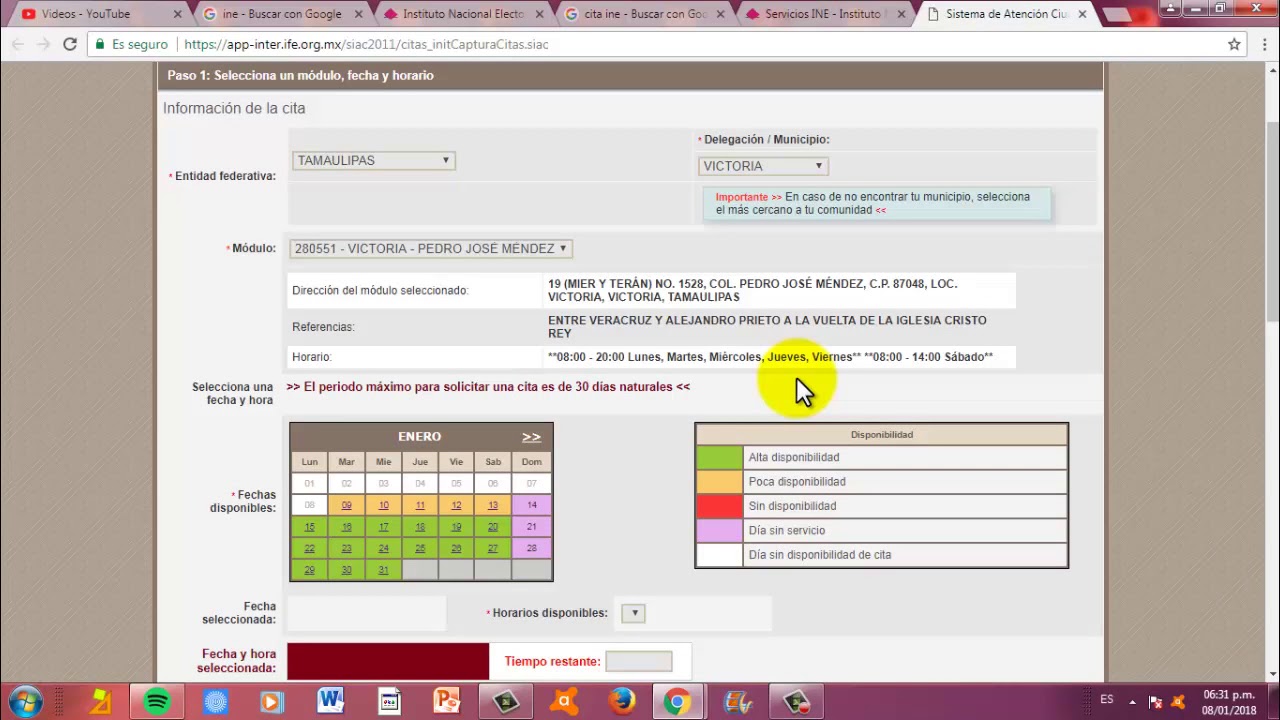Select January 12 in the calendar

click(456, 505)
